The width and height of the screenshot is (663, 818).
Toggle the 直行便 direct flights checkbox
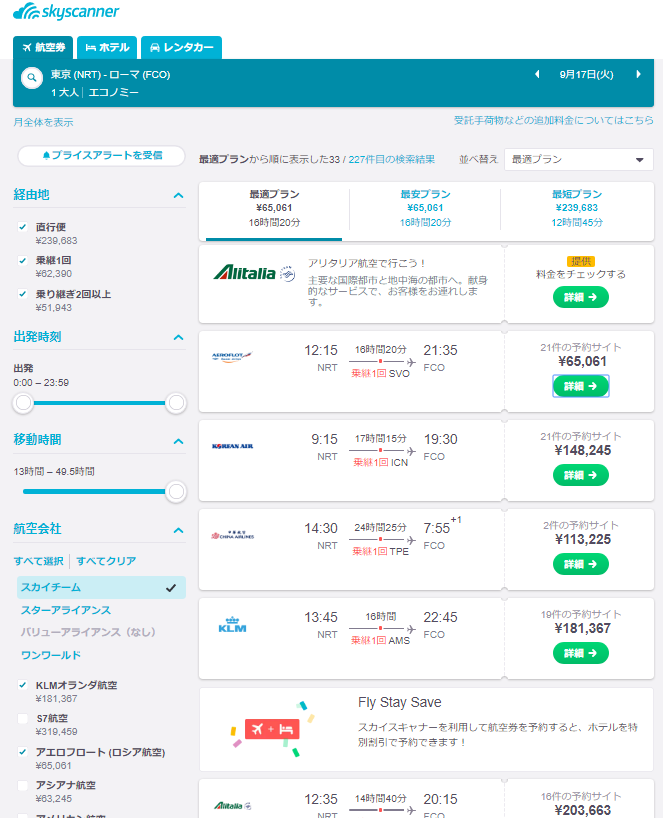click(x=22, y=227)
